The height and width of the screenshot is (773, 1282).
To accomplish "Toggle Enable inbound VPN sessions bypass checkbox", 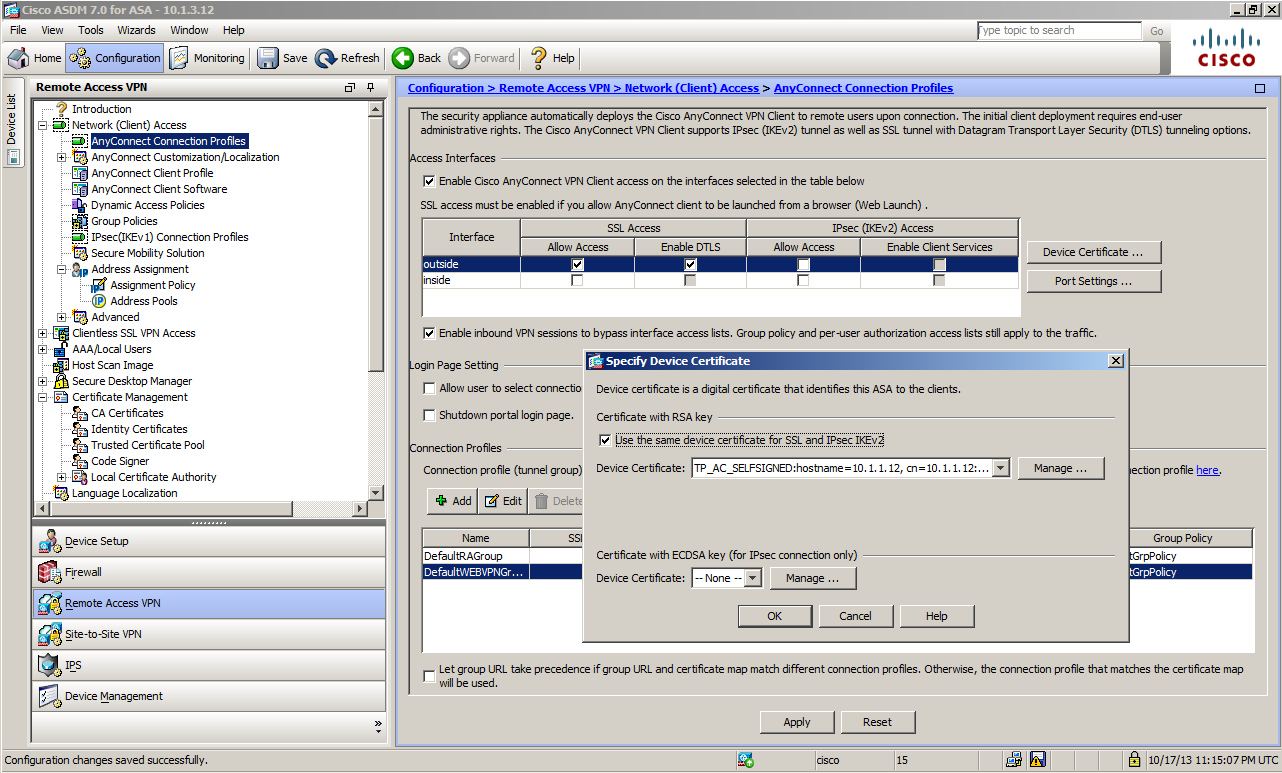I will [x=429, y=333].
